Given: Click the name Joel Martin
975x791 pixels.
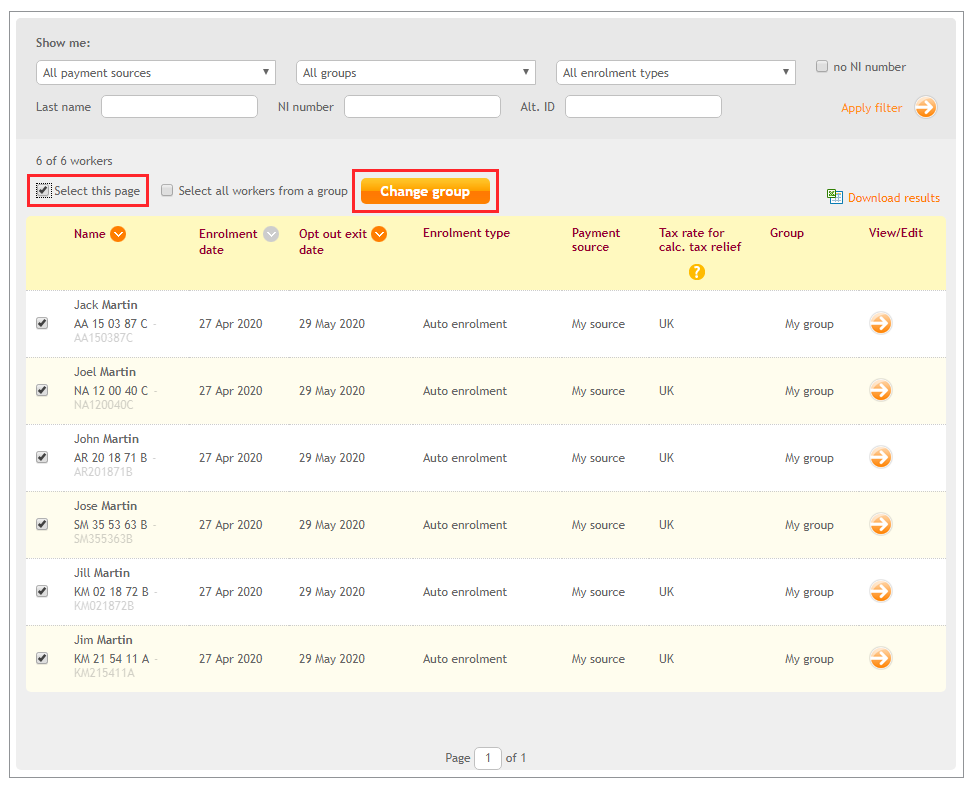Looking at the screenshot, I should [104, 372].
